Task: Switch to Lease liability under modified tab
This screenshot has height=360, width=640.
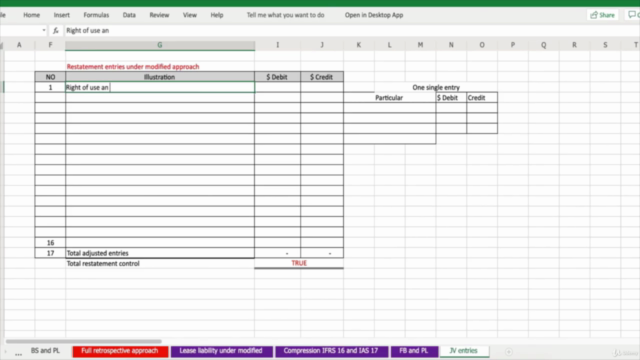Action: point(221,351)
